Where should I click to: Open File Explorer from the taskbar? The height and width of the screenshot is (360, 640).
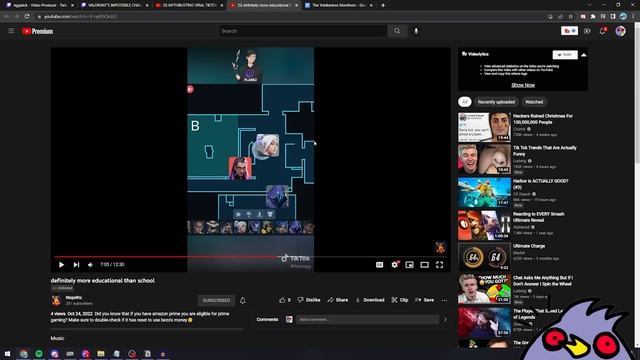[101, 353]
